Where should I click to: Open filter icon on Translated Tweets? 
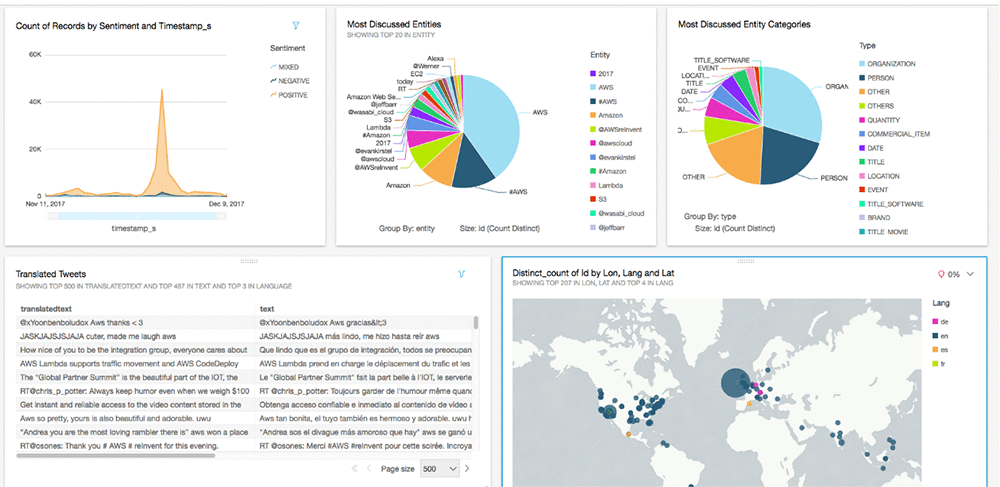click(461, 274)
